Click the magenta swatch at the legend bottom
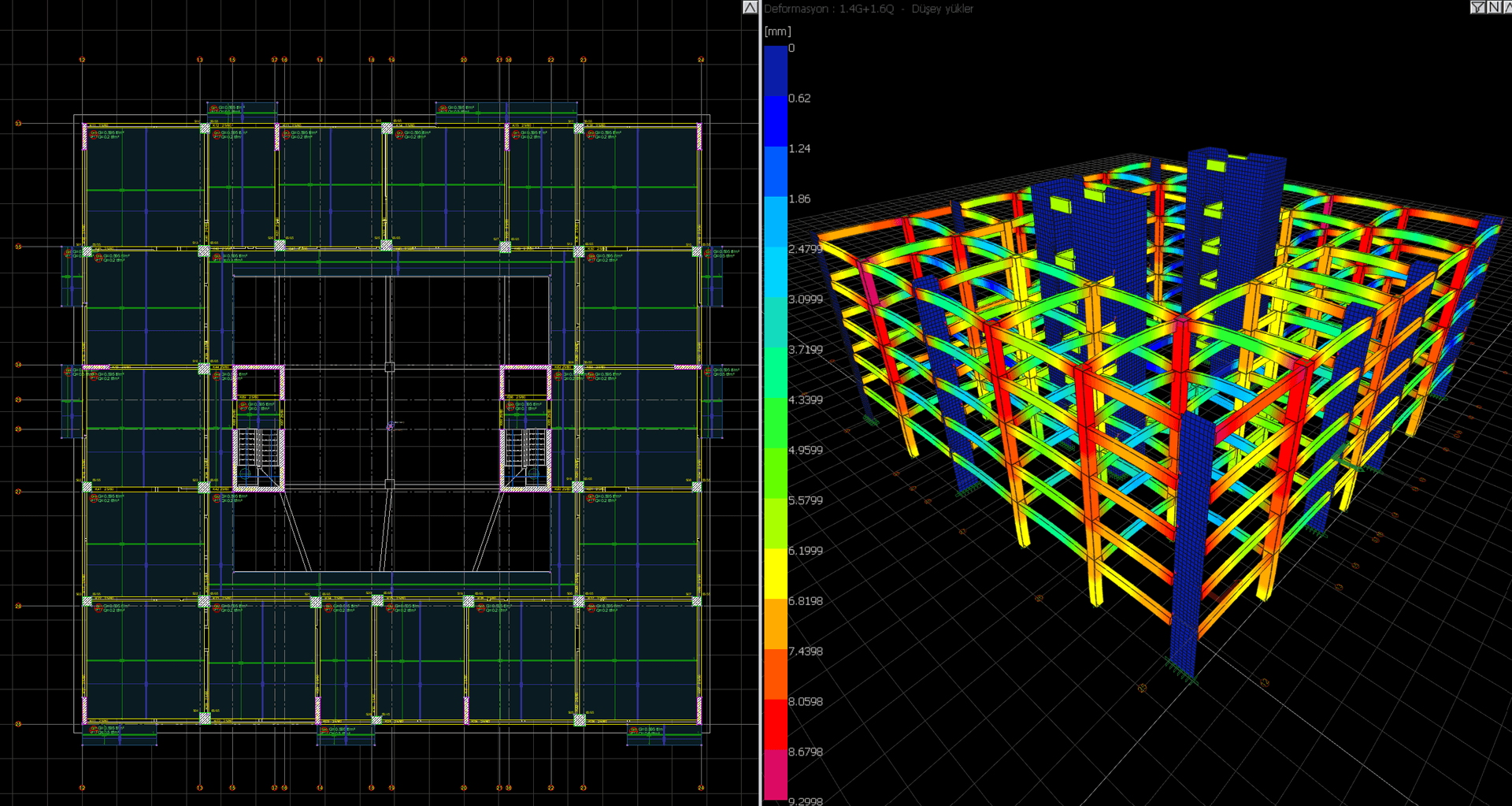 [x=776, y=776]
